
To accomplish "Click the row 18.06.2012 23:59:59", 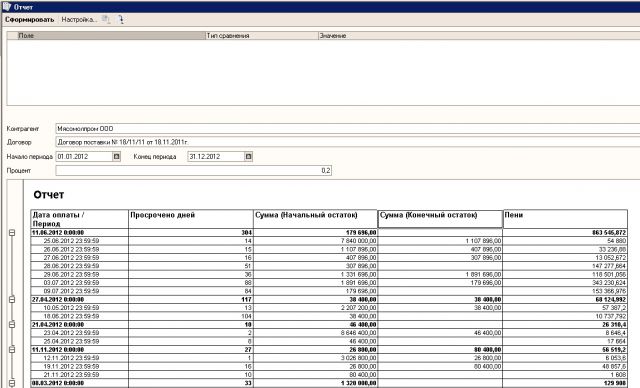I will pos(329,316).
